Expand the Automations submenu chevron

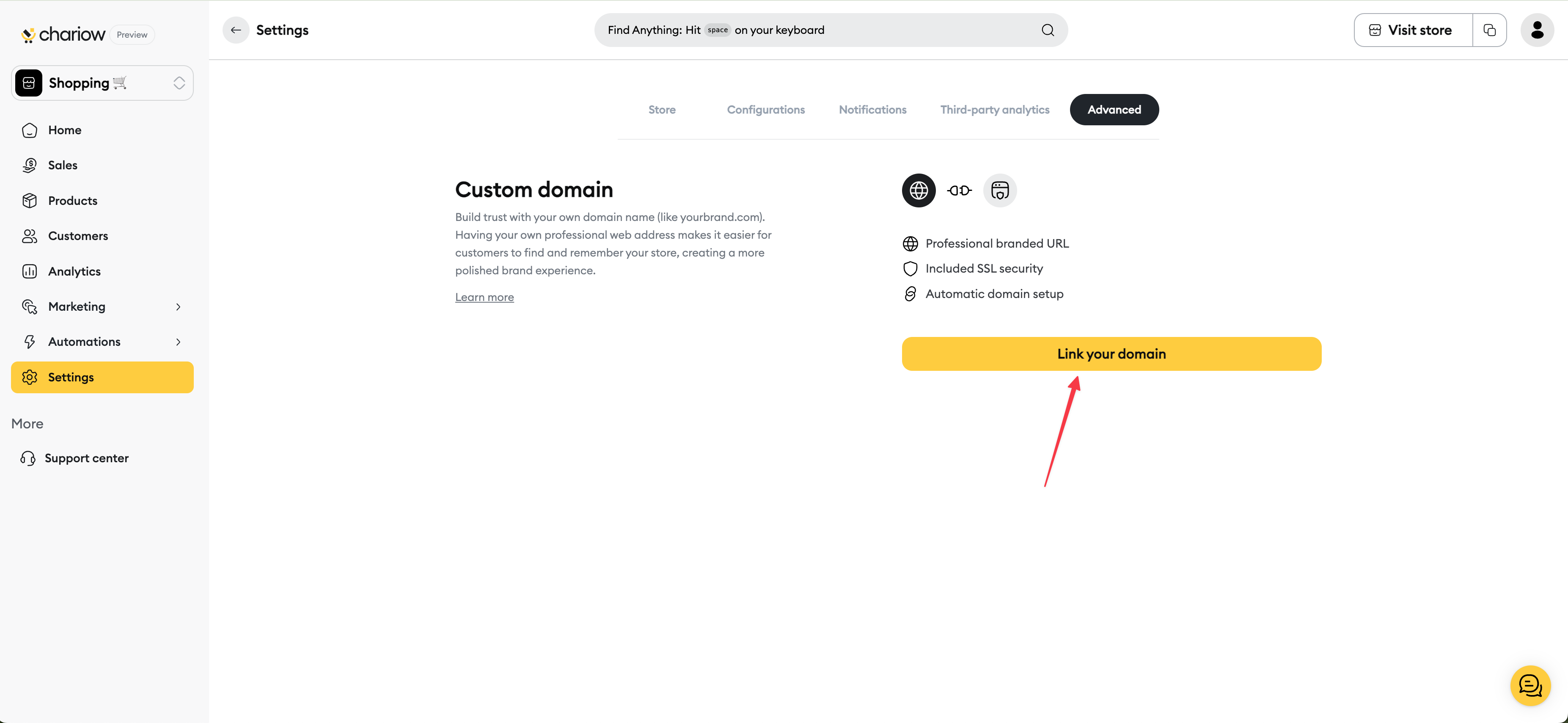(179, 342)
